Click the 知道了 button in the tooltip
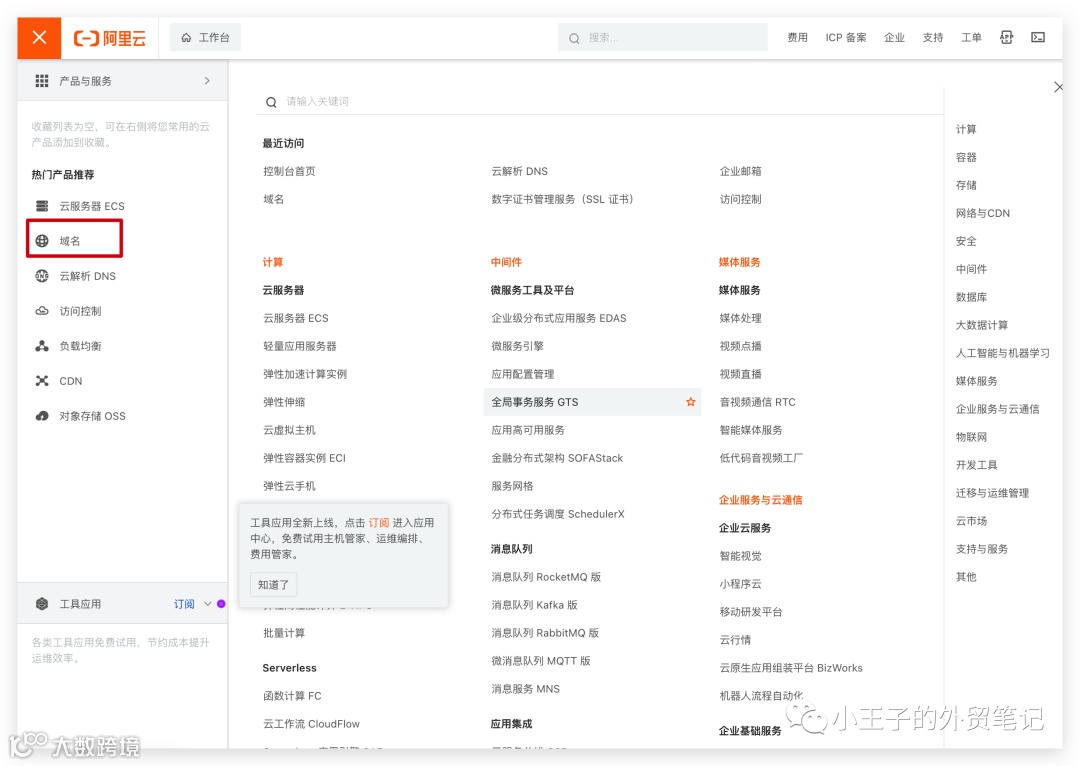The image size is (1080, 766). (x=273, y=585)
